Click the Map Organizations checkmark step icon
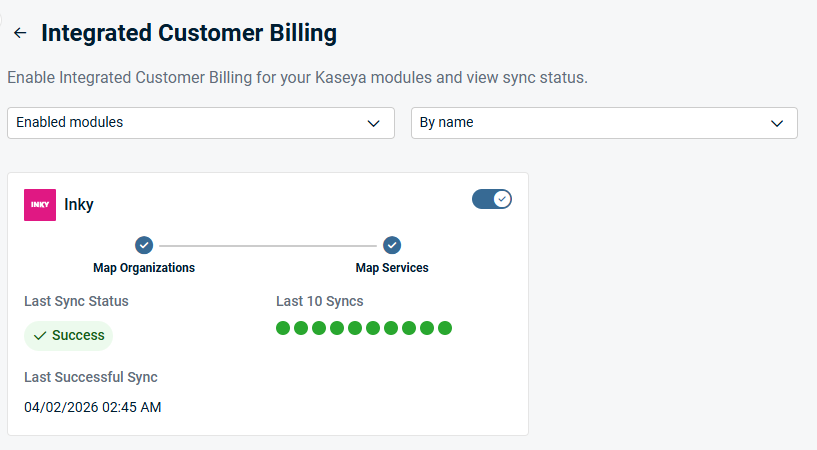 tap(144, 245)
